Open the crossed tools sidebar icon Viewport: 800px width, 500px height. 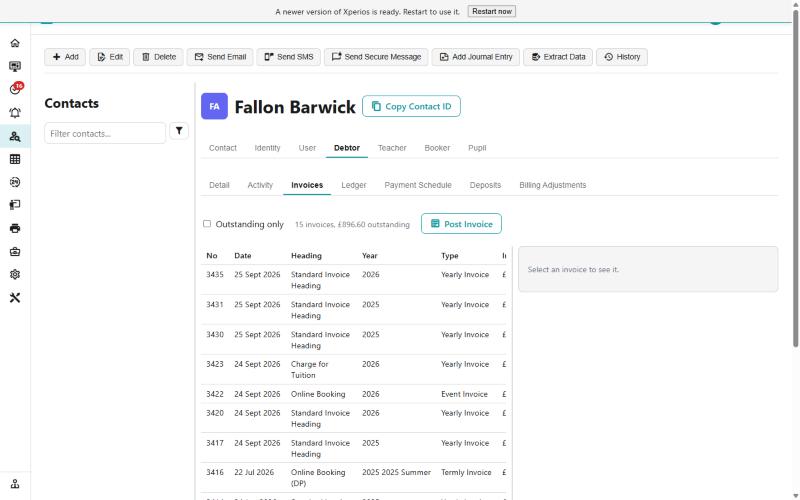point(15,298)
